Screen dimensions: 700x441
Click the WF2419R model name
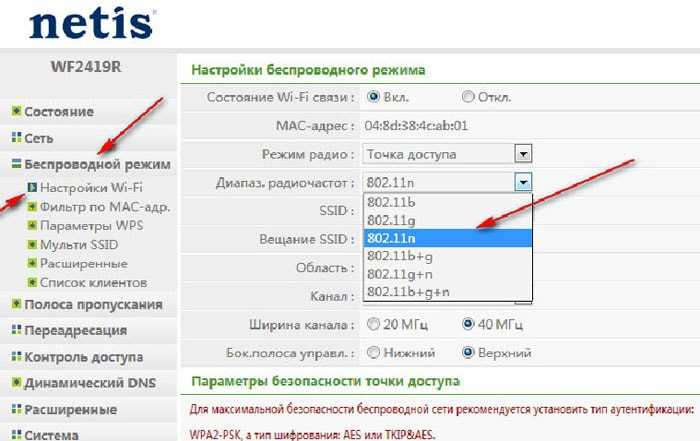pos(86,67)
